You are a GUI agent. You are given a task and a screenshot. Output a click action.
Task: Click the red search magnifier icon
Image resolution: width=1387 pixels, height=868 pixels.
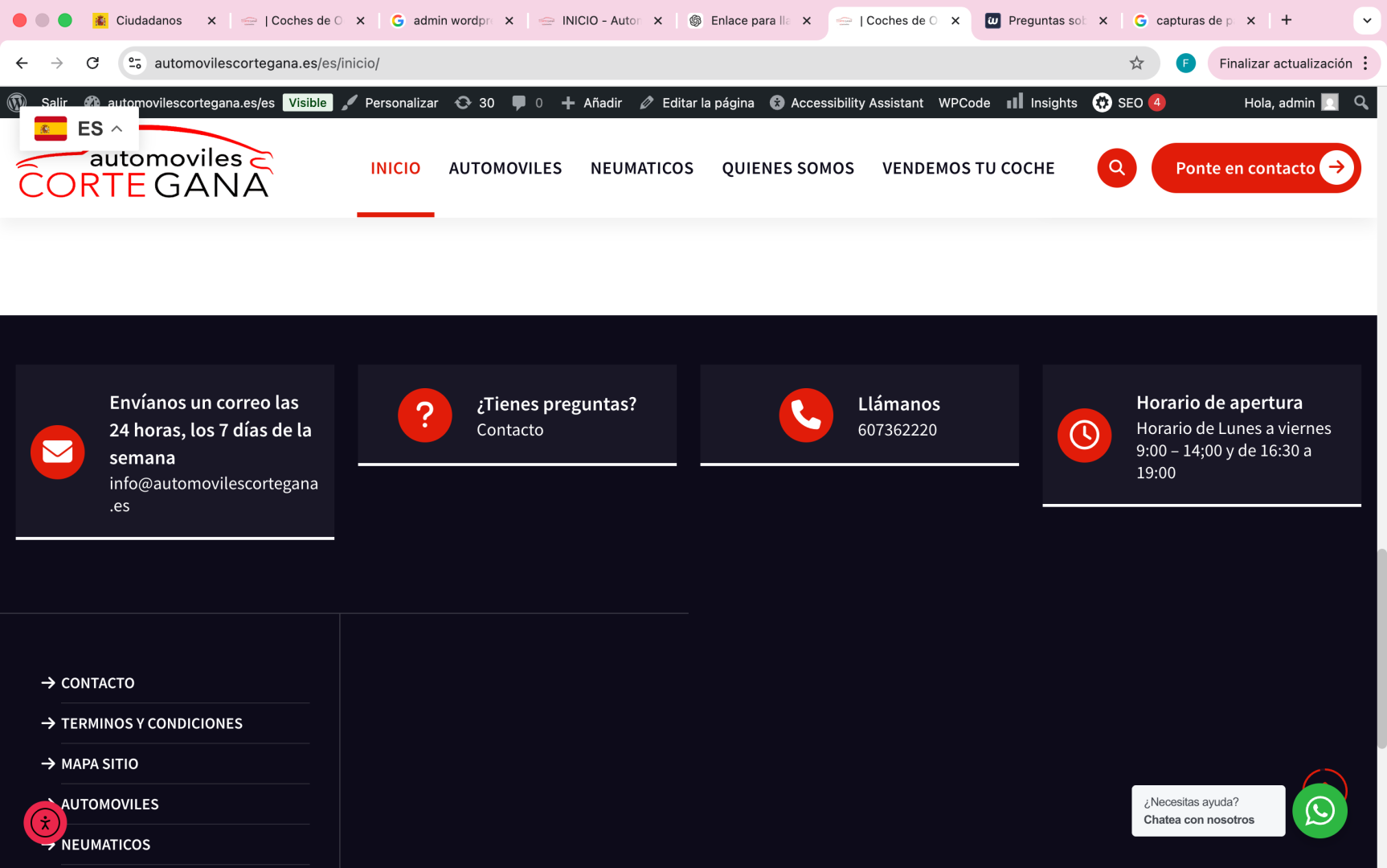pyautogui.click(x=1116, y=168)
